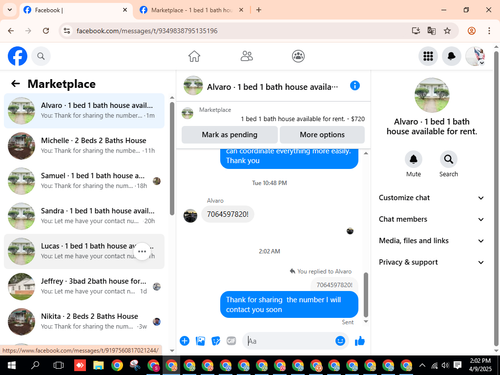Click the page vertical scrollbar
Screen dimensions: 500x375
[496, 198]
